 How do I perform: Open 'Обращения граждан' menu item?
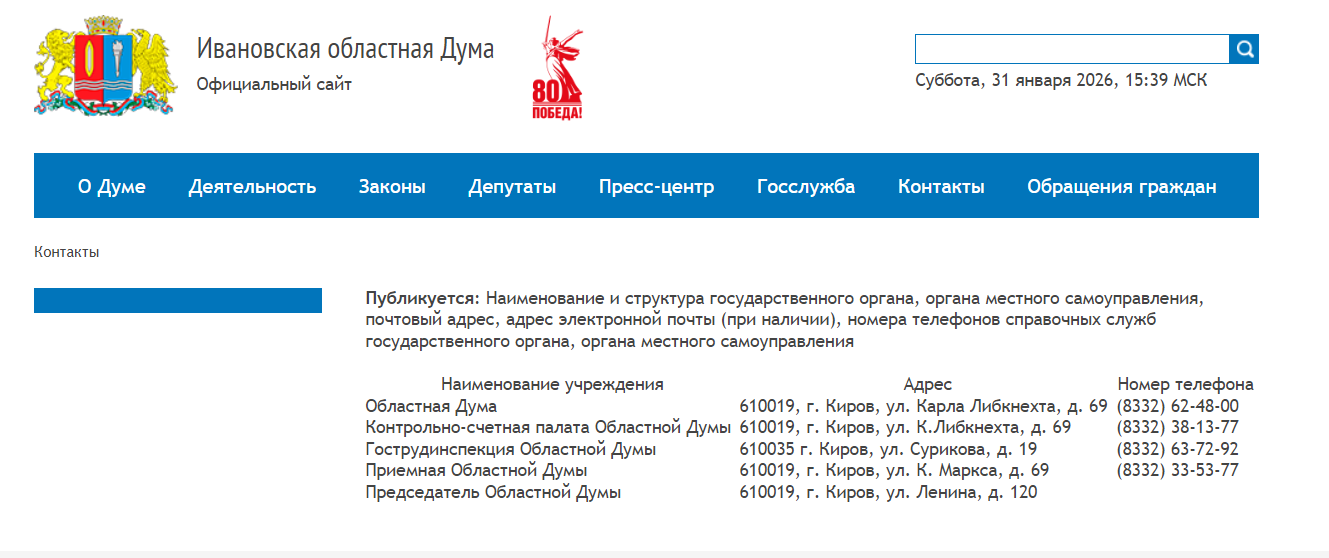(x=1121, y=187)
